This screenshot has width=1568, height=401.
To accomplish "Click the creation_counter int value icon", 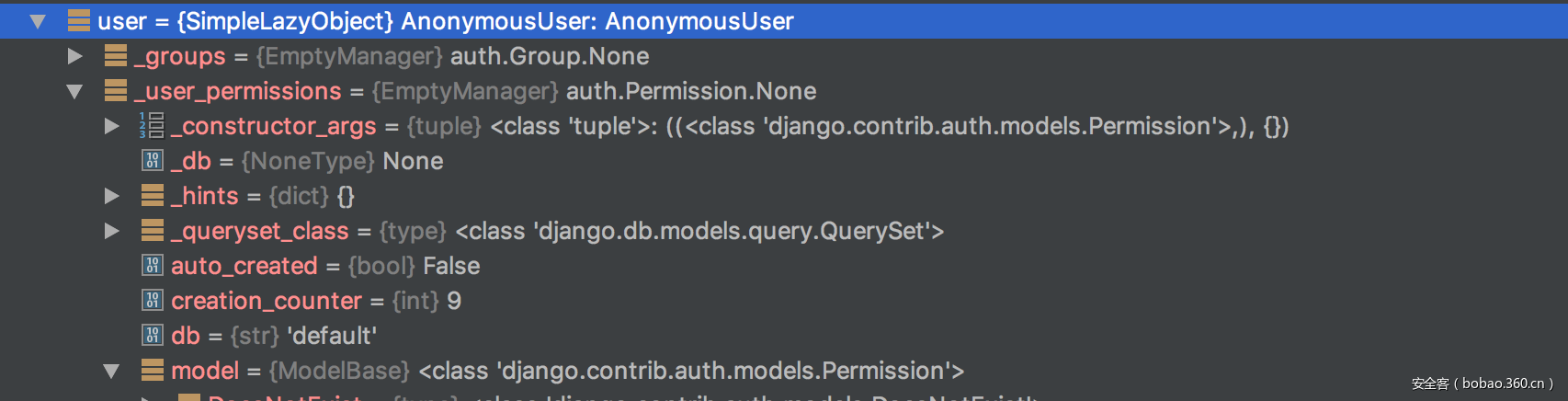I will pyautogui.click(x=153, y=301).
